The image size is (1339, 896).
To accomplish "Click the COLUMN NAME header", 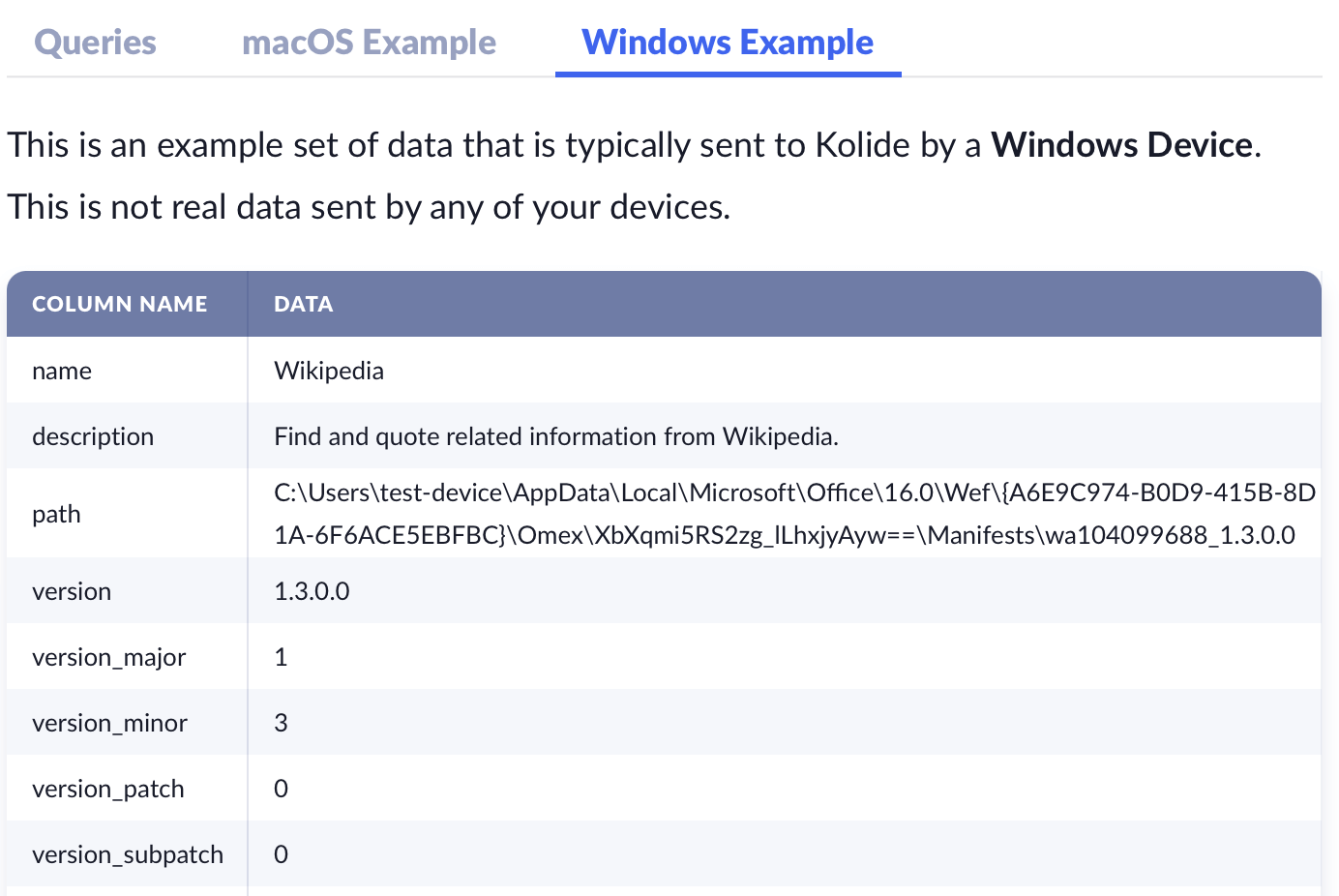I will 120,304.
